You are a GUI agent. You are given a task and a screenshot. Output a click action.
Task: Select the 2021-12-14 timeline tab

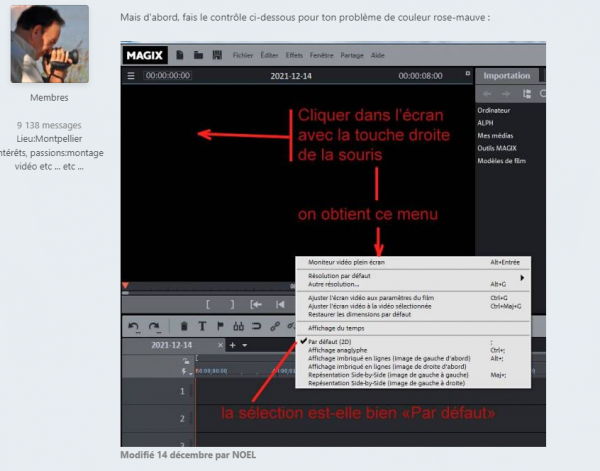point(171,345)
